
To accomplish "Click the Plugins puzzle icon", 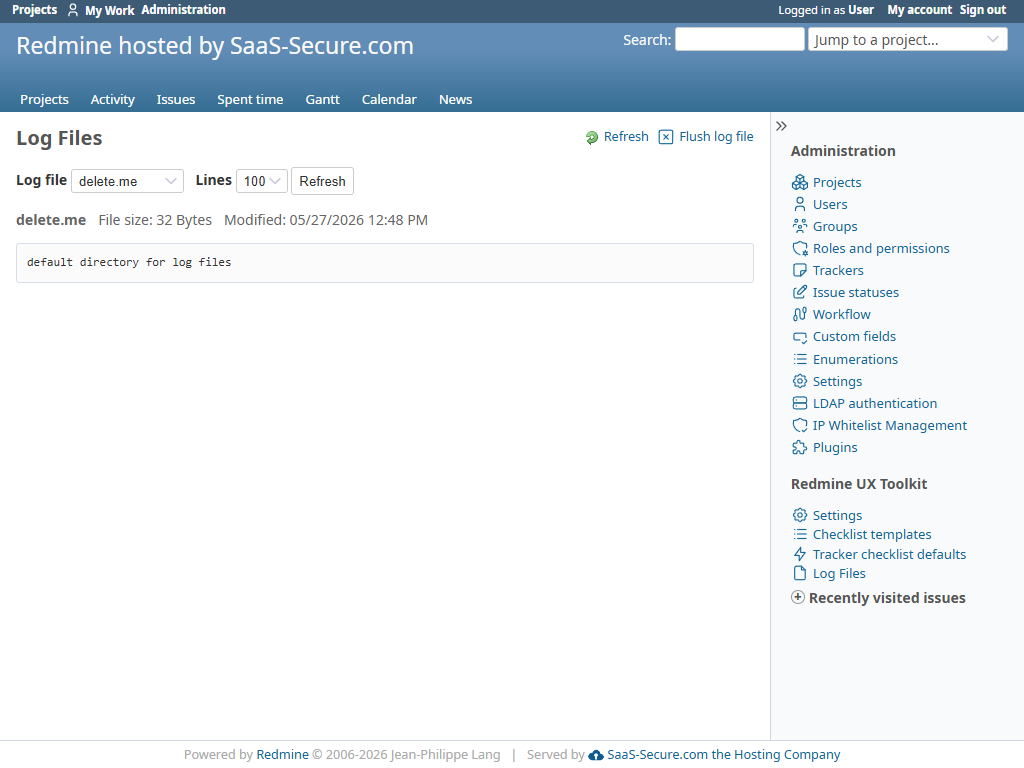I will [799, 447].
